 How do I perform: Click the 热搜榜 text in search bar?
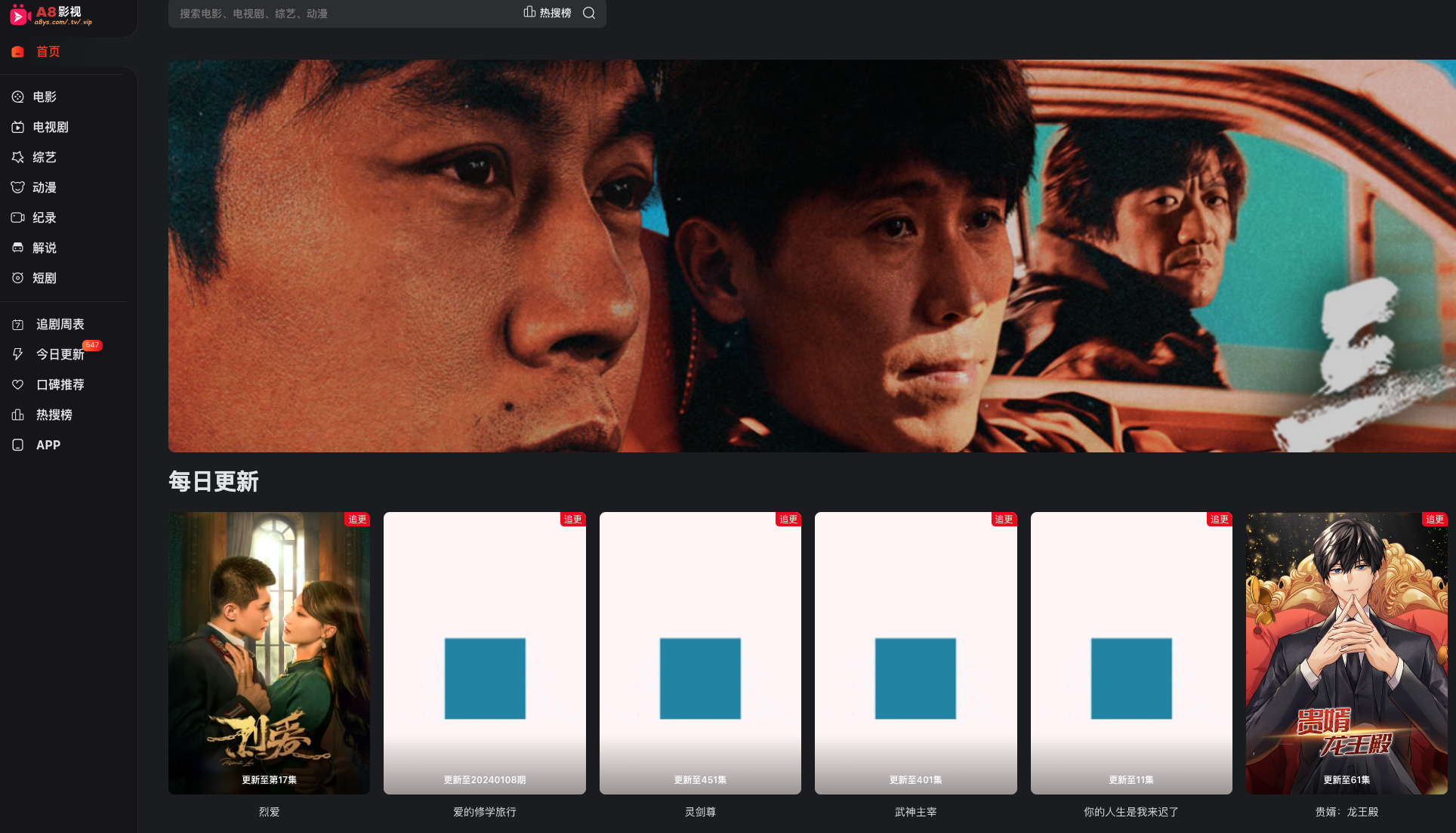point(555,13)
